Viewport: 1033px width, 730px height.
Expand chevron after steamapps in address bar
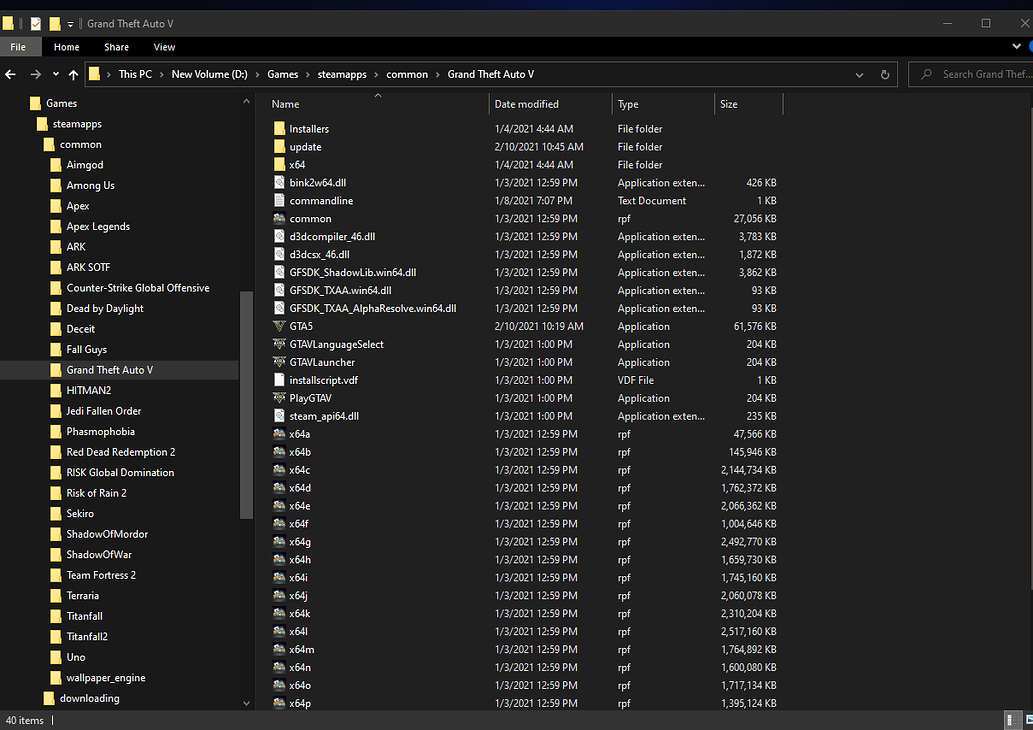click(376, 74)
